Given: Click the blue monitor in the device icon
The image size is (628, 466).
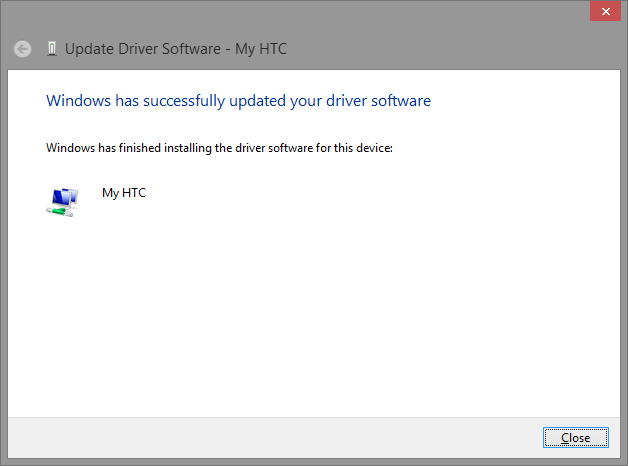Looking at the screenshot, I should pyautogui.click(x=61, y=197).
